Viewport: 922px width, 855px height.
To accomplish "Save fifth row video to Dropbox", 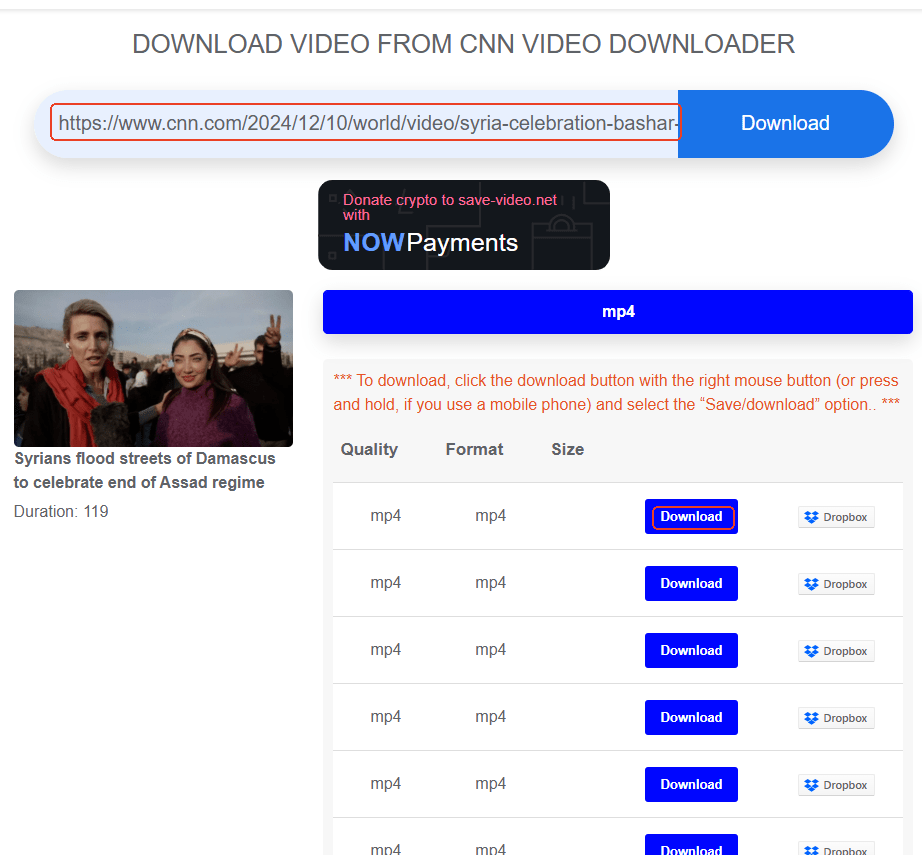I will (x=836, y=786).
